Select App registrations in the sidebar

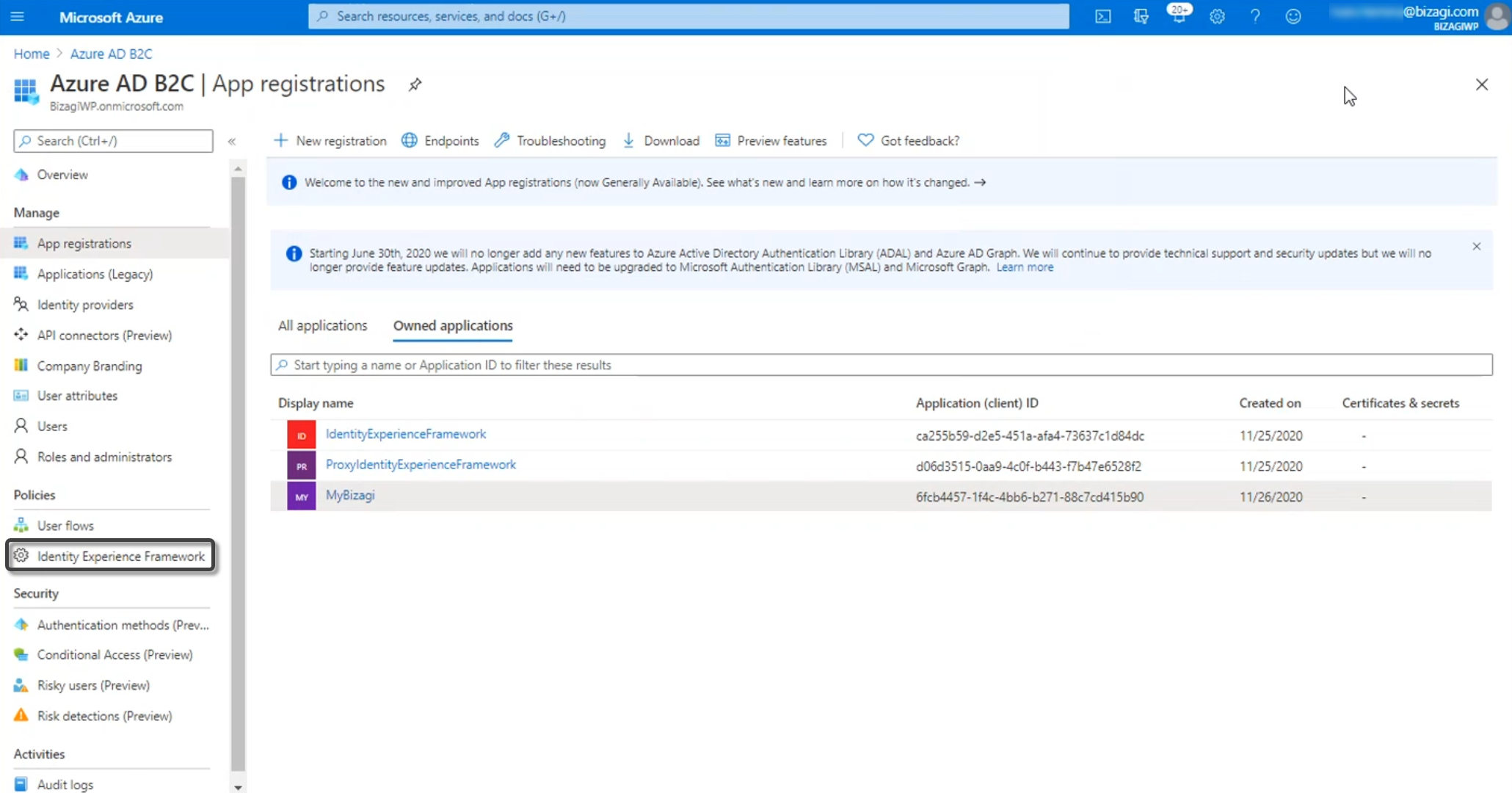(x=114, y=243)
